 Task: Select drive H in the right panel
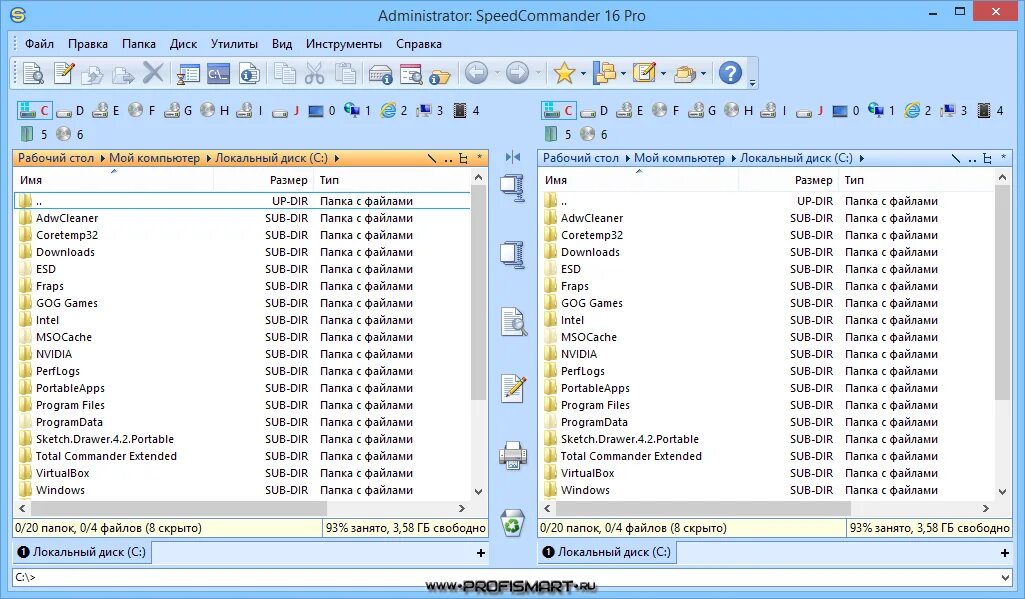[739, 111]
